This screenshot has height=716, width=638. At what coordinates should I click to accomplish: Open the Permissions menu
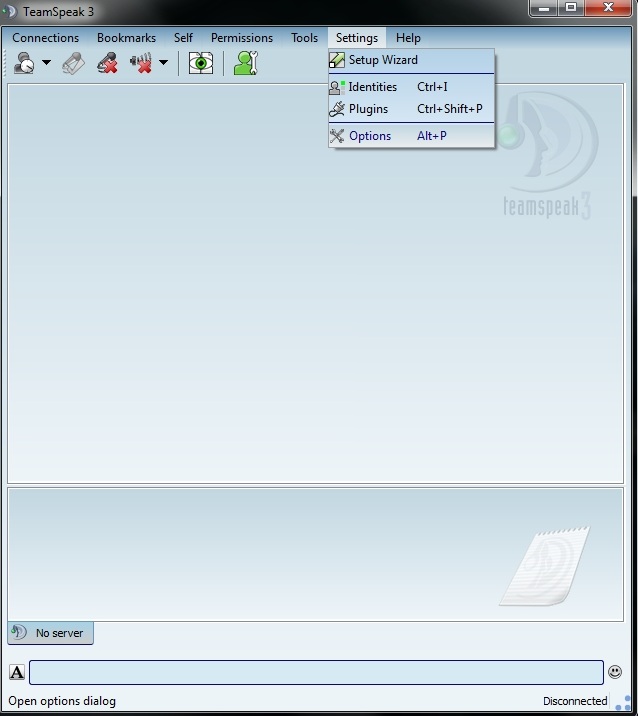click(242, 38)
